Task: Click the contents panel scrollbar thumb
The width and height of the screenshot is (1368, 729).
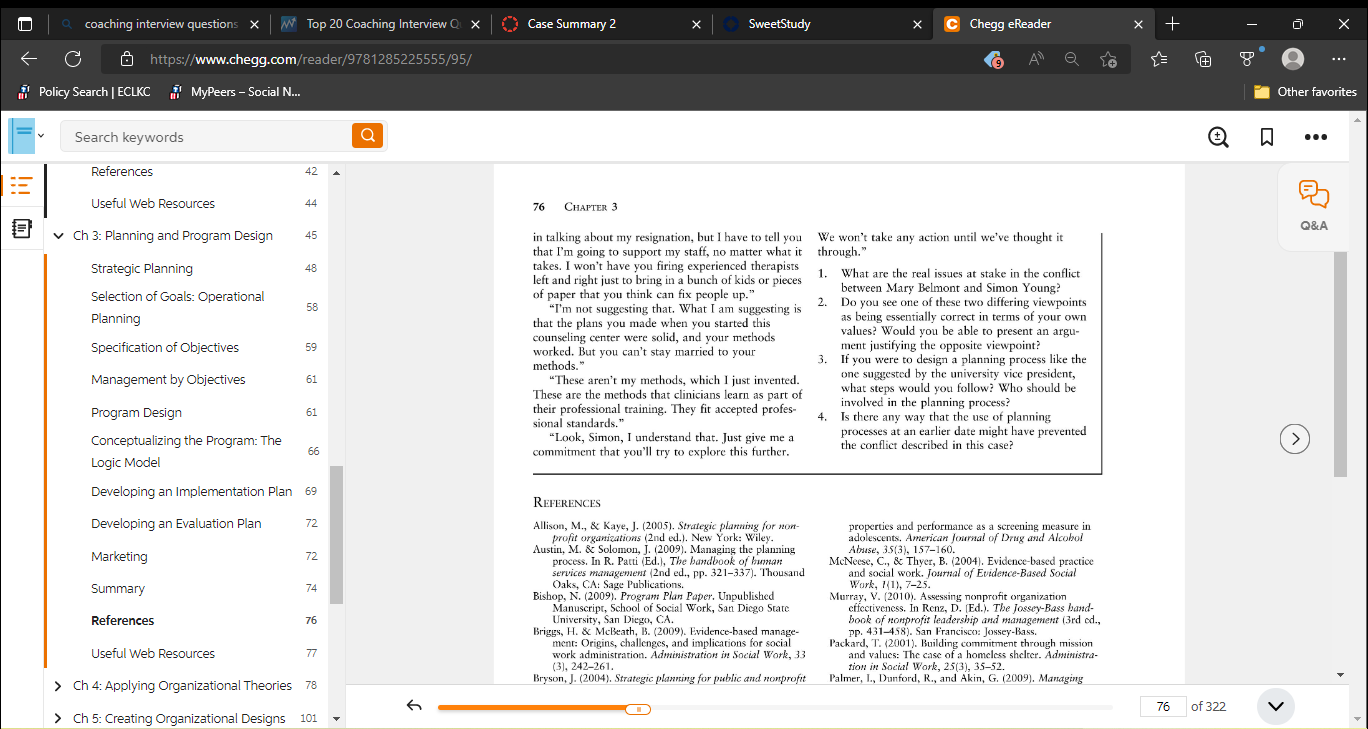Action: point(336,535)
